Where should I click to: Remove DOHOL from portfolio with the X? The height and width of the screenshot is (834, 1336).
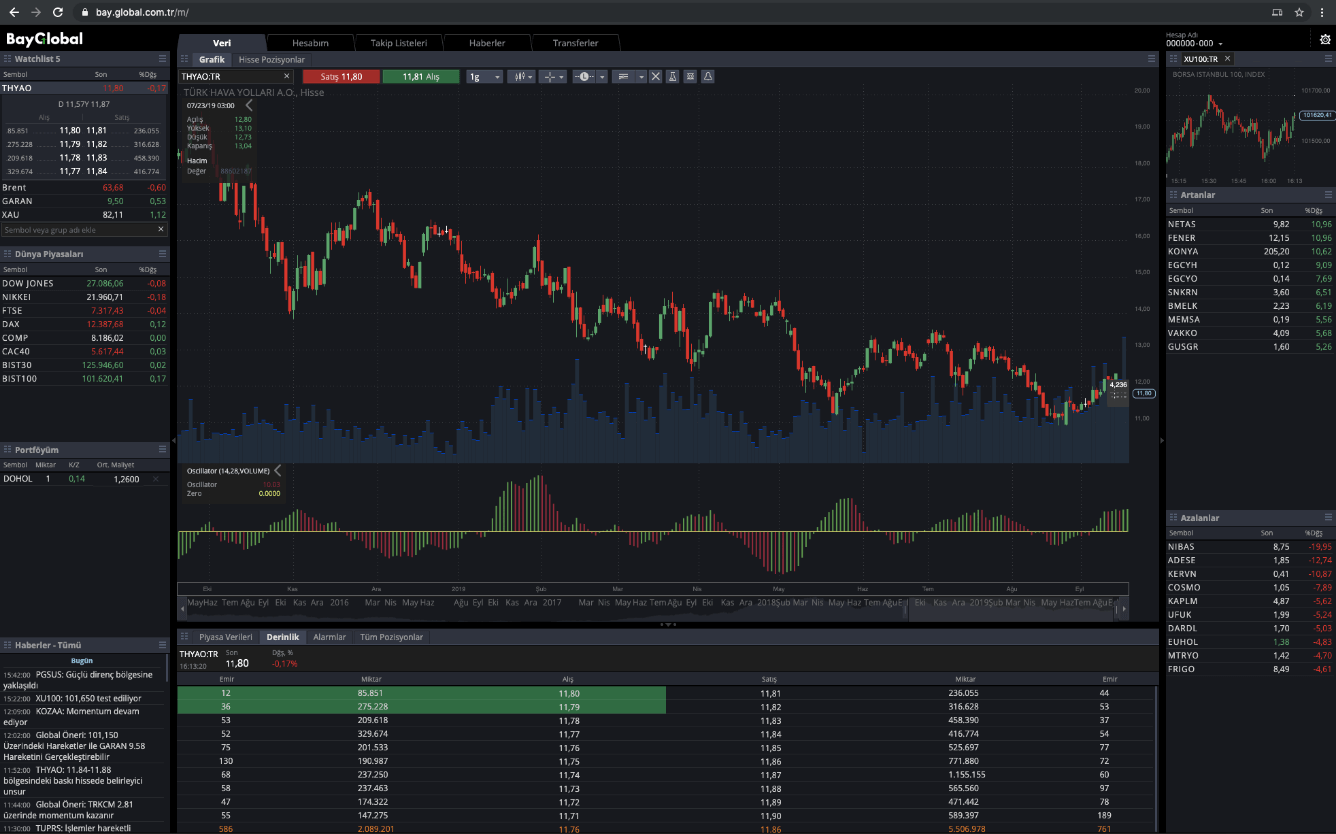tap(155, 479)
